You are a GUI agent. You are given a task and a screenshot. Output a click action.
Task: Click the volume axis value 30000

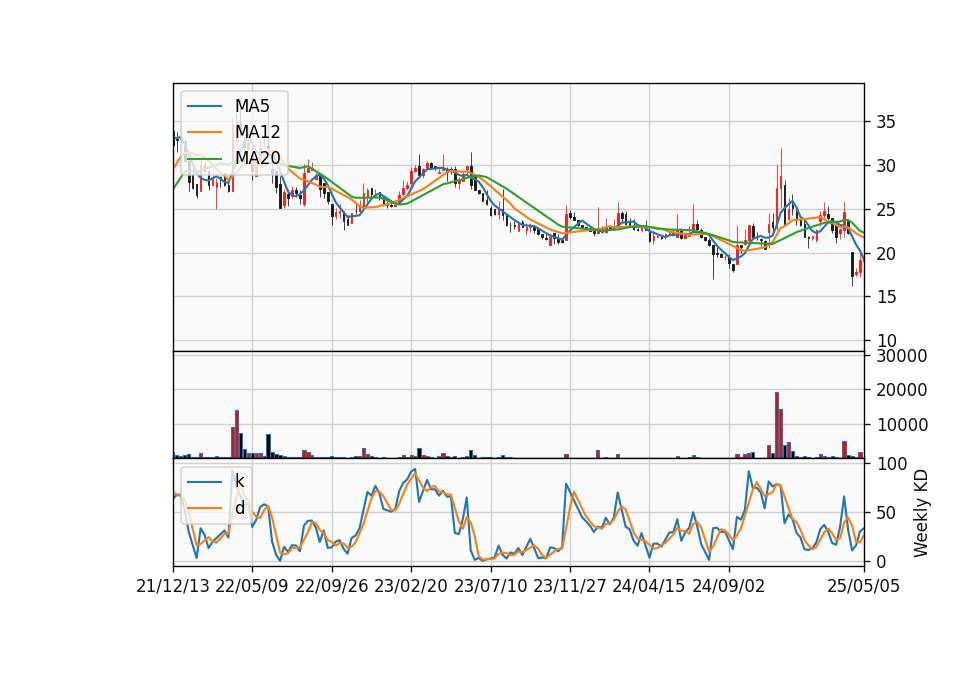coord(902,356)
